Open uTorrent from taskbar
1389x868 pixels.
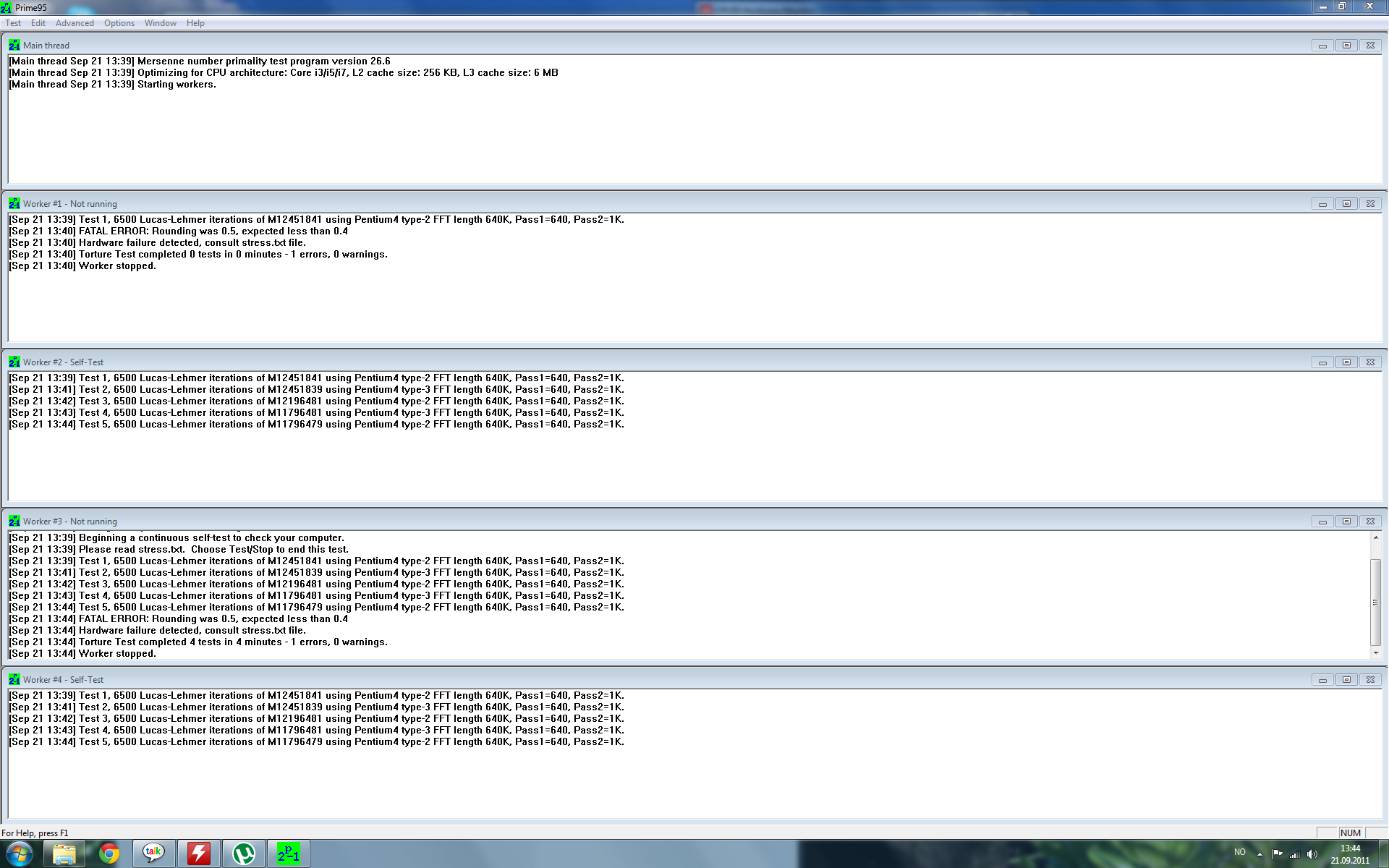[x=244, y=854]
